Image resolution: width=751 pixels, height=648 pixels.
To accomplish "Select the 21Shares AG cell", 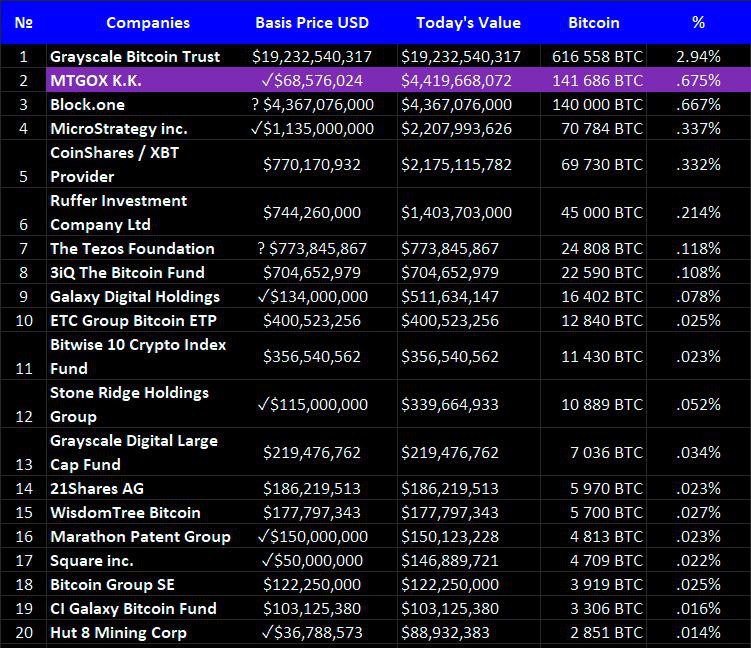I will pos(97,489).
